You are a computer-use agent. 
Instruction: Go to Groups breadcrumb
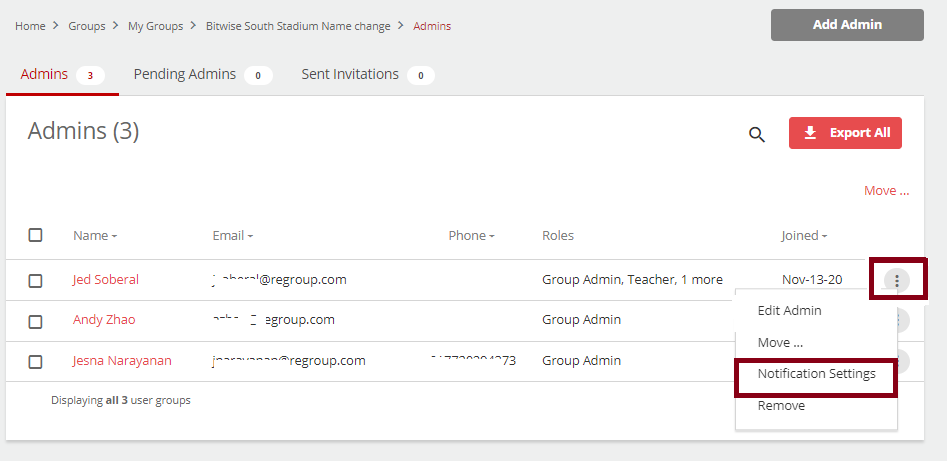pos(86,27)
